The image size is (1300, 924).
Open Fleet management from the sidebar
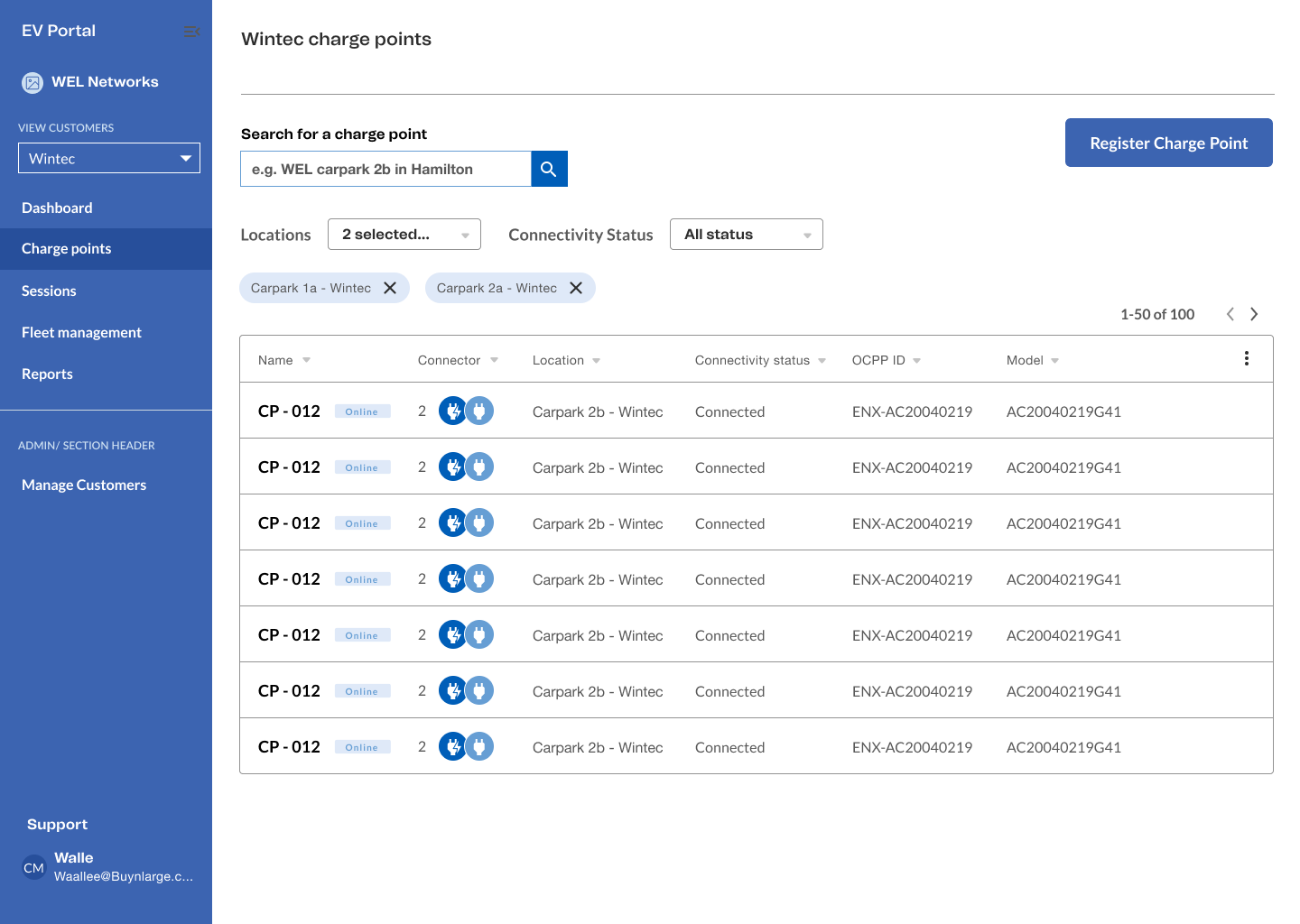click(x=81, y=332)
